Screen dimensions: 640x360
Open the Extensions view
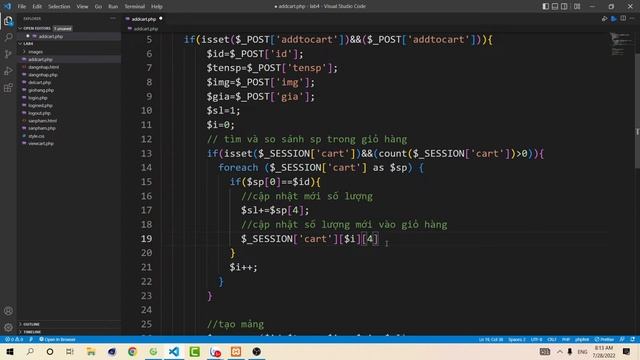coord(8,88)
